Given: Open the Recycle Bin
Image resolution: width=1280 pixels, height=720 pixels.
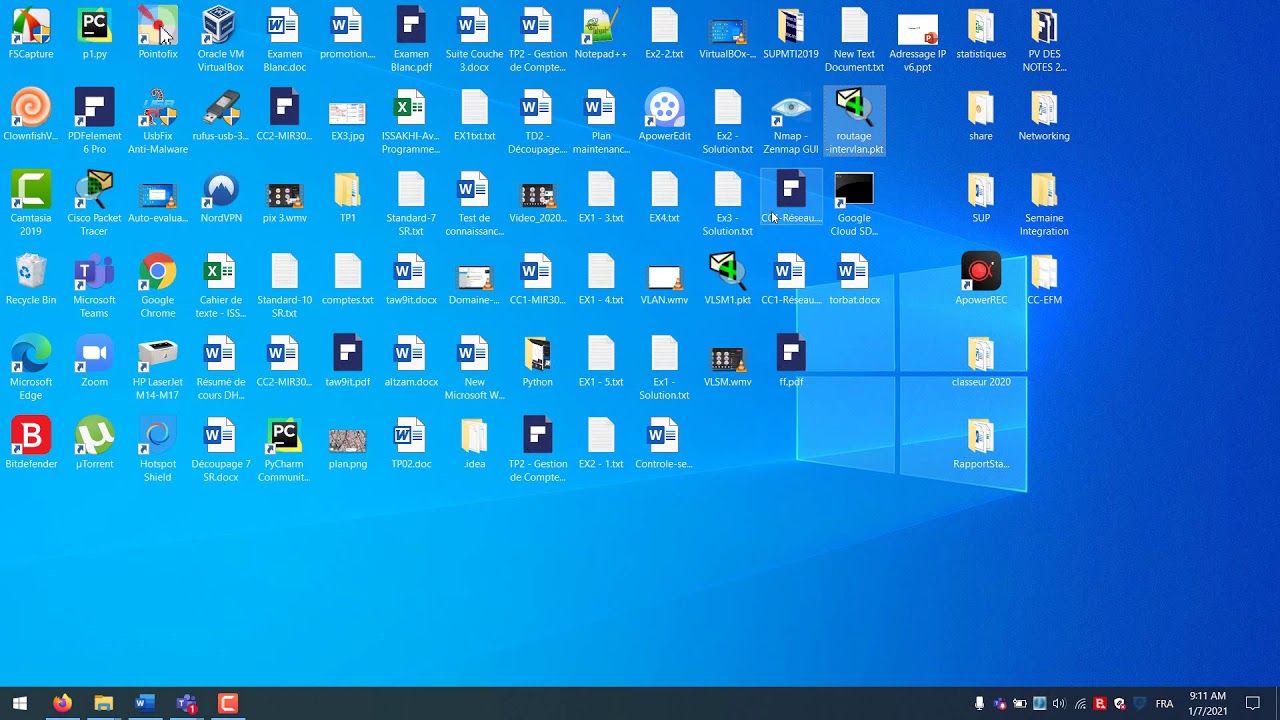Looking at the screenshot, I should [31, 273].
